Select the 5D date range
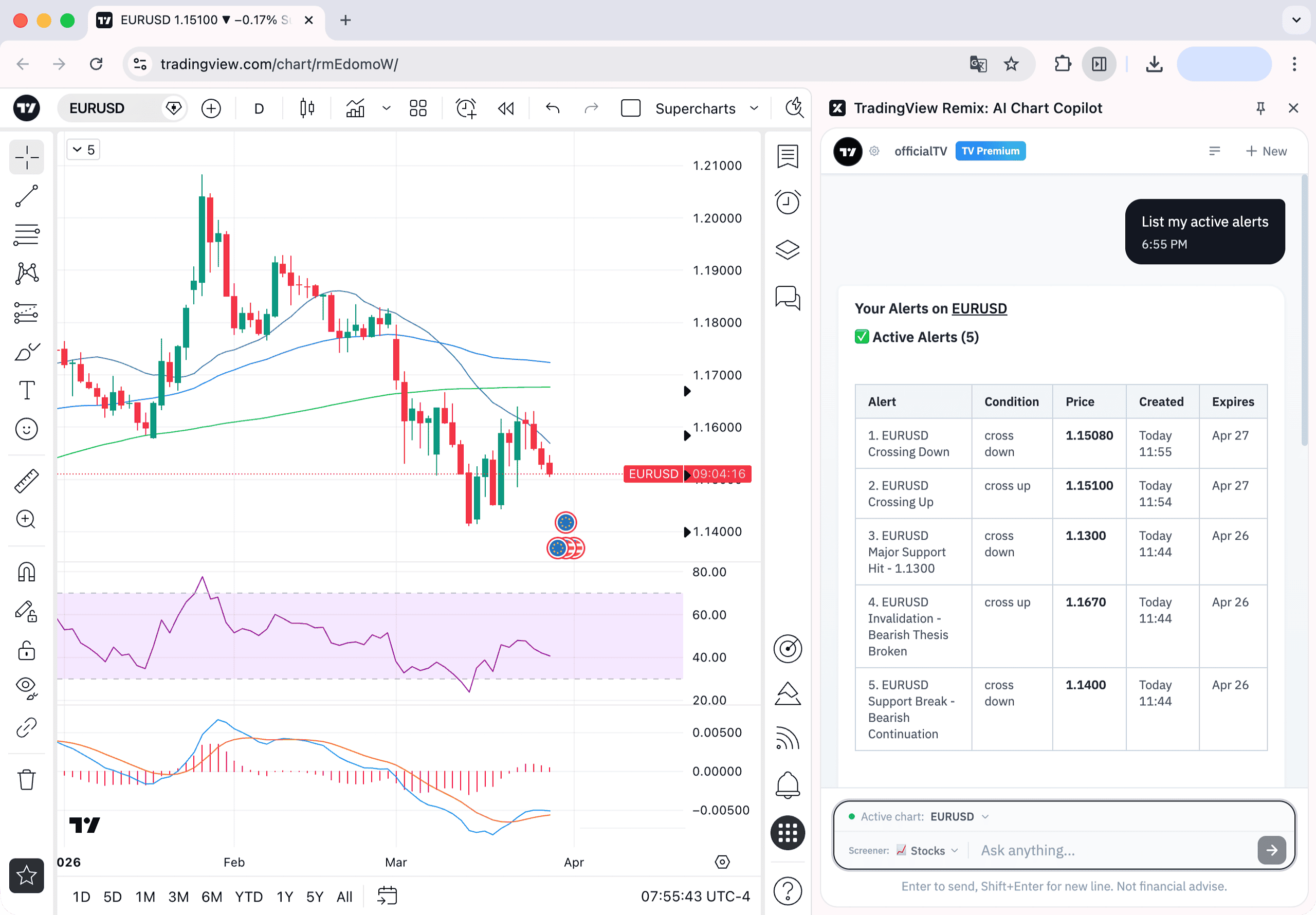 113,896
